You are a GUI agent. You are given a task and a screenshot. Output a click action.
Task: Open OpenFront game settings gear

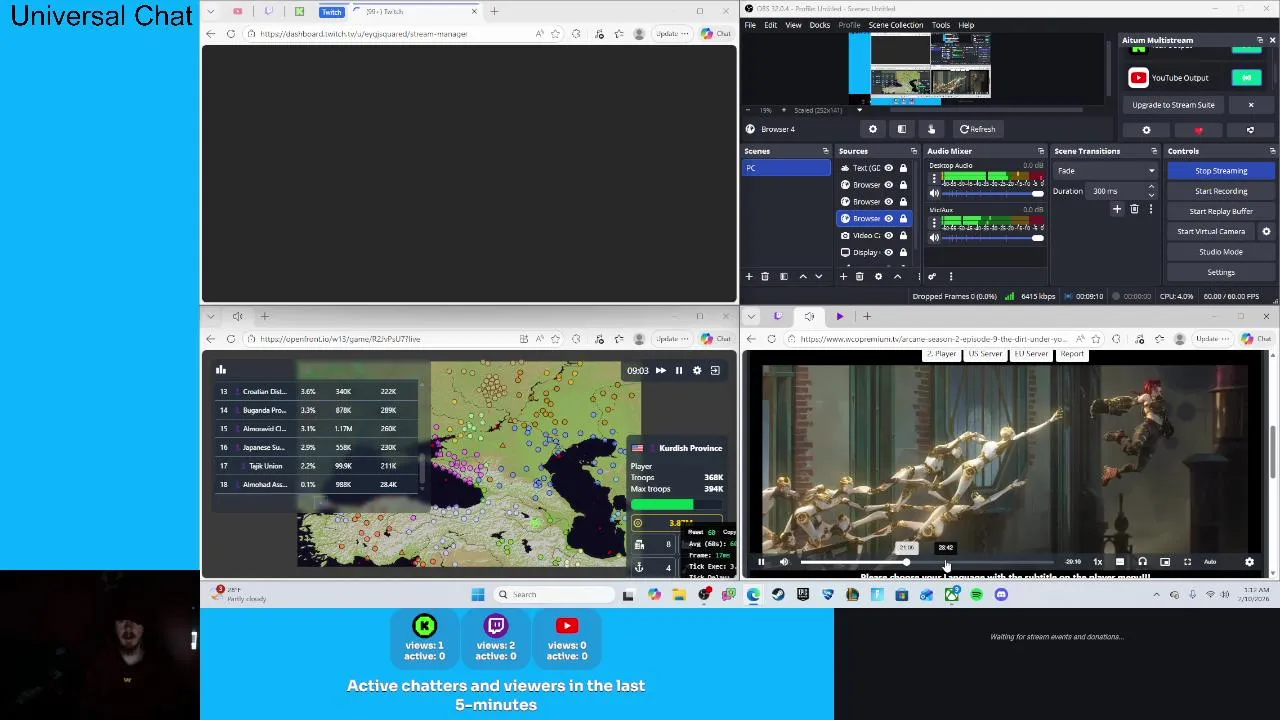point(697,371)
